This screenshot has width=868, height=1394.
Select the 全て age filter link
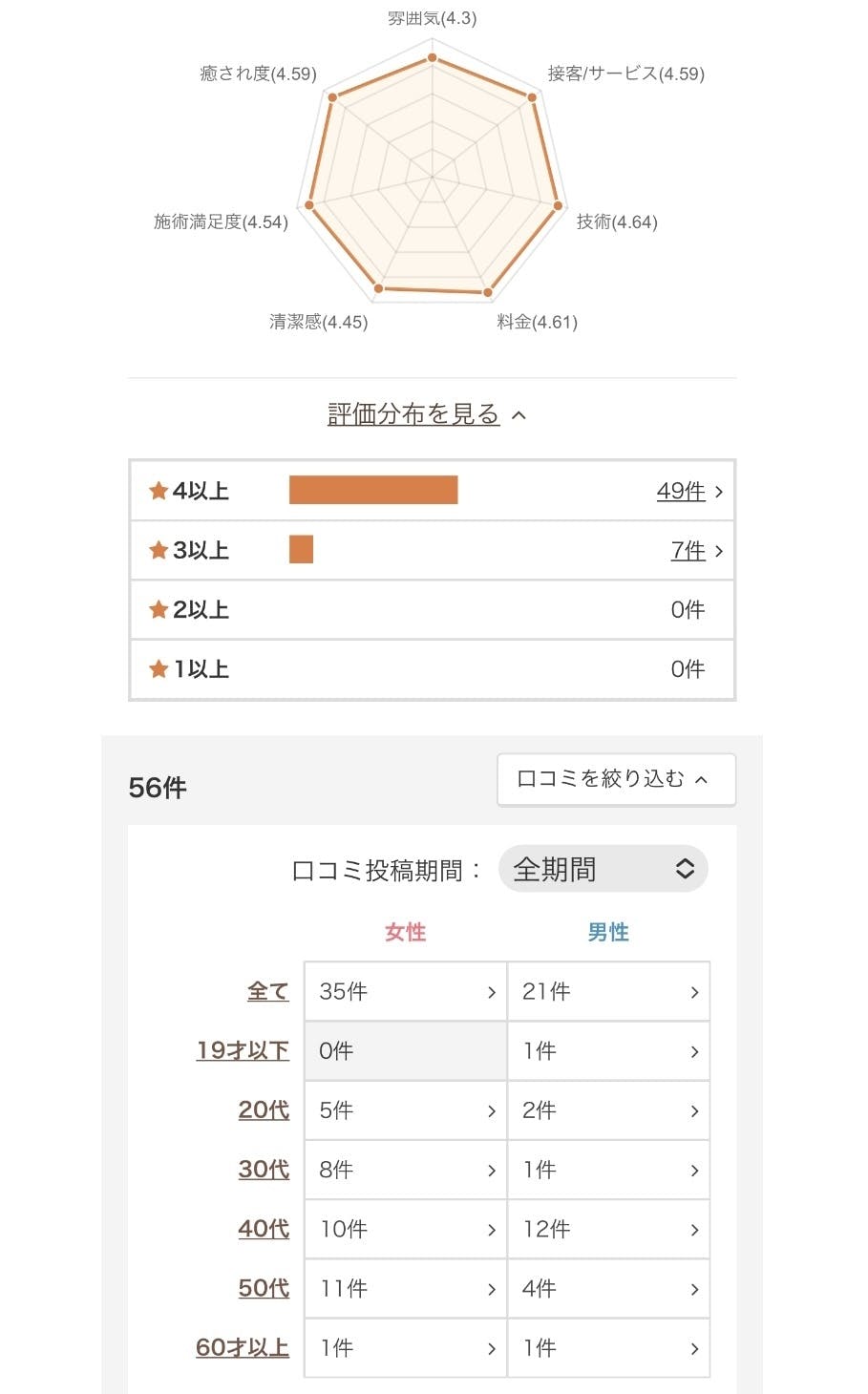[267, 991]
